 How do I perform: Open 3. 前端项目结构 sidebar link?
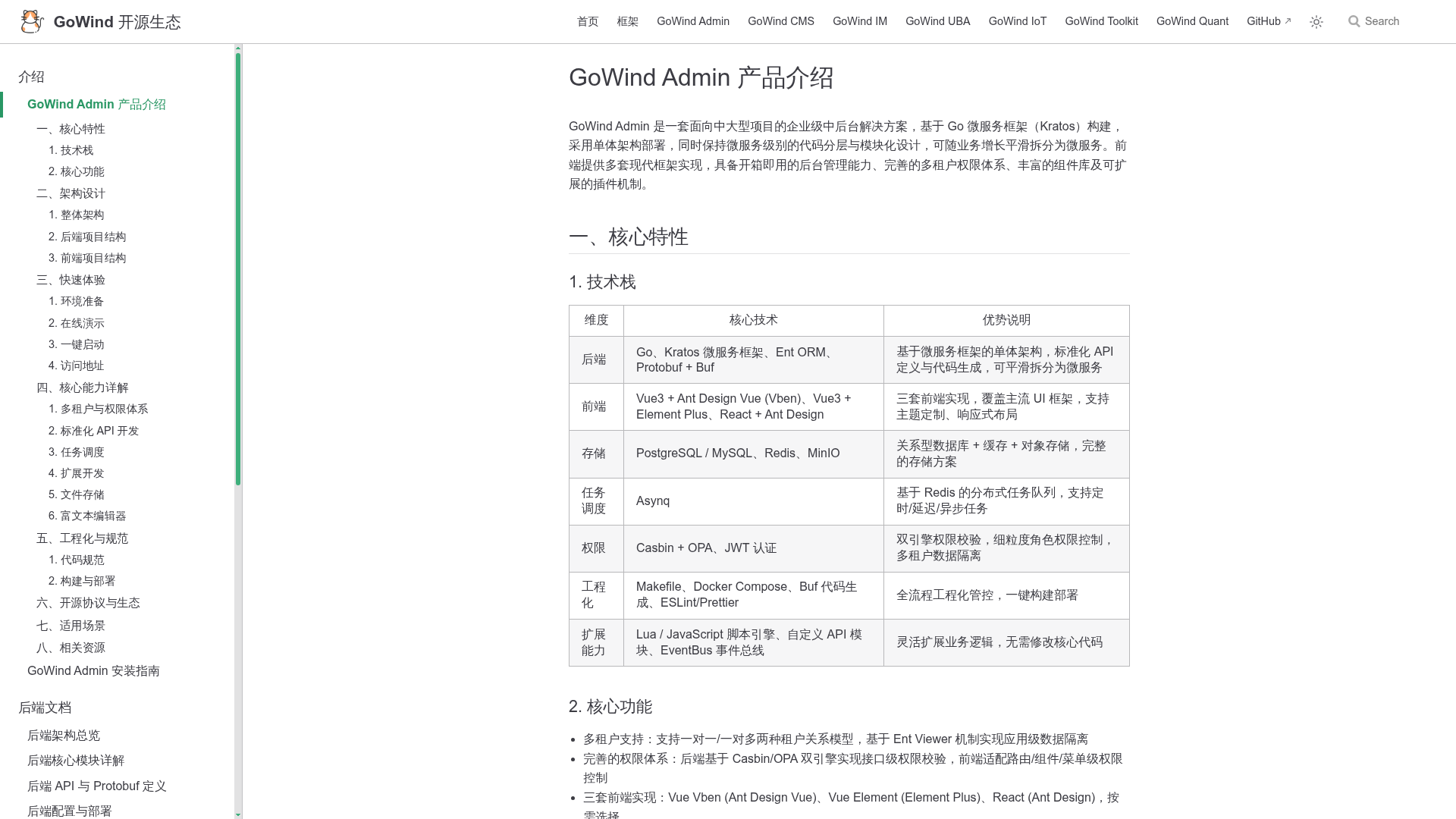[87, 258]
